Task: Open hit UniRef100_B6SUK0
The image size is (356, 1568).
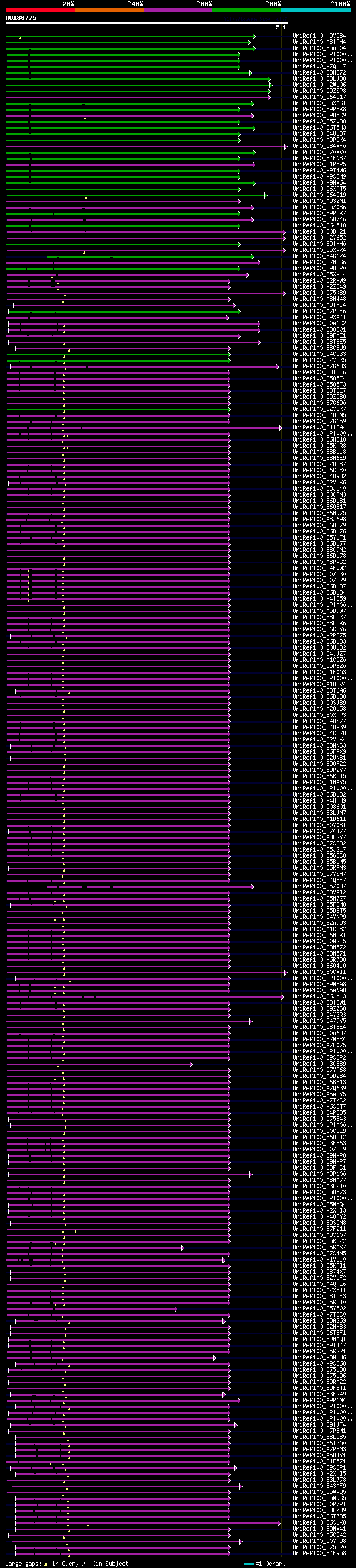Action: [x=319, y=1523]
